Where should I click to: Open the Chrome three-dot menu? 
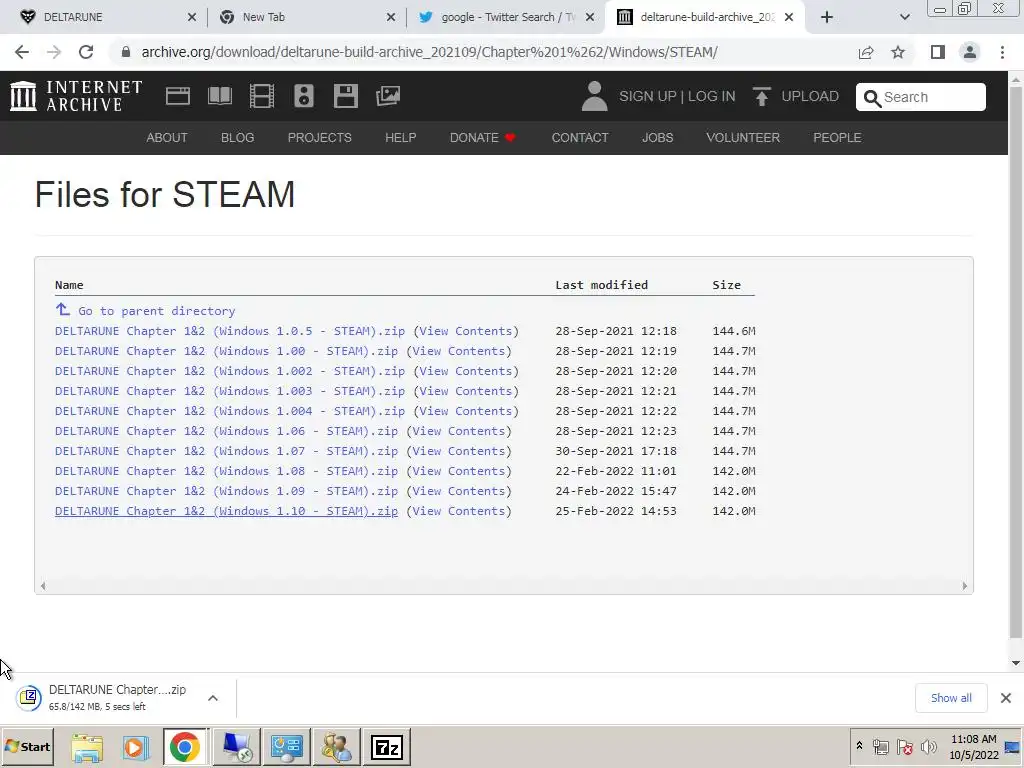pos(1002,52)
